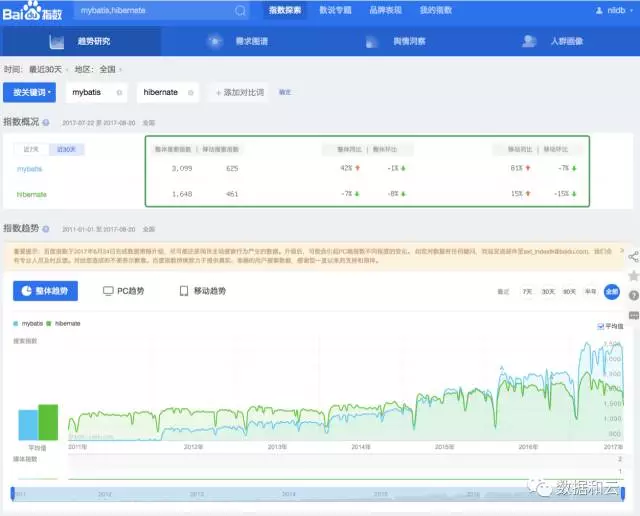
Task: Switch to the 整体趋势 view
Action: 45,291
